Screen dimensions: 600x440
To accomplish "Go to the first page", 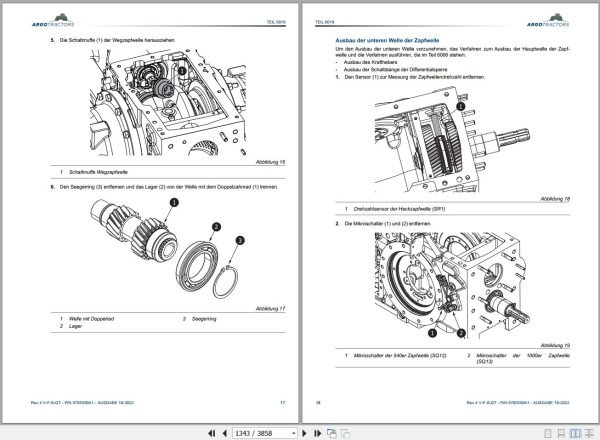I will pyautogui.click(x=211, y=433).
